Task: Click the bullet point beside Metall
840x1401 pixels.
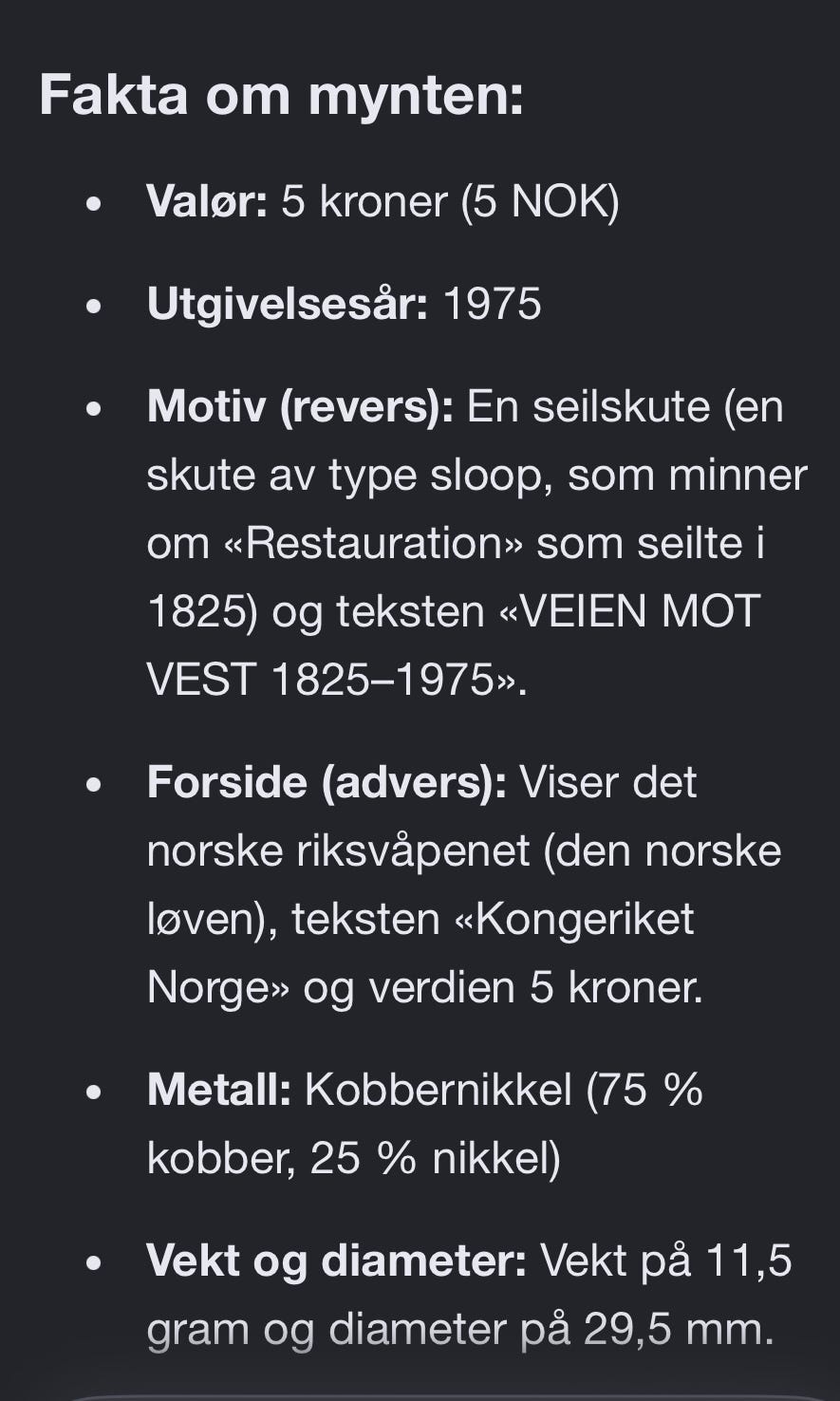Action: 92,1093
